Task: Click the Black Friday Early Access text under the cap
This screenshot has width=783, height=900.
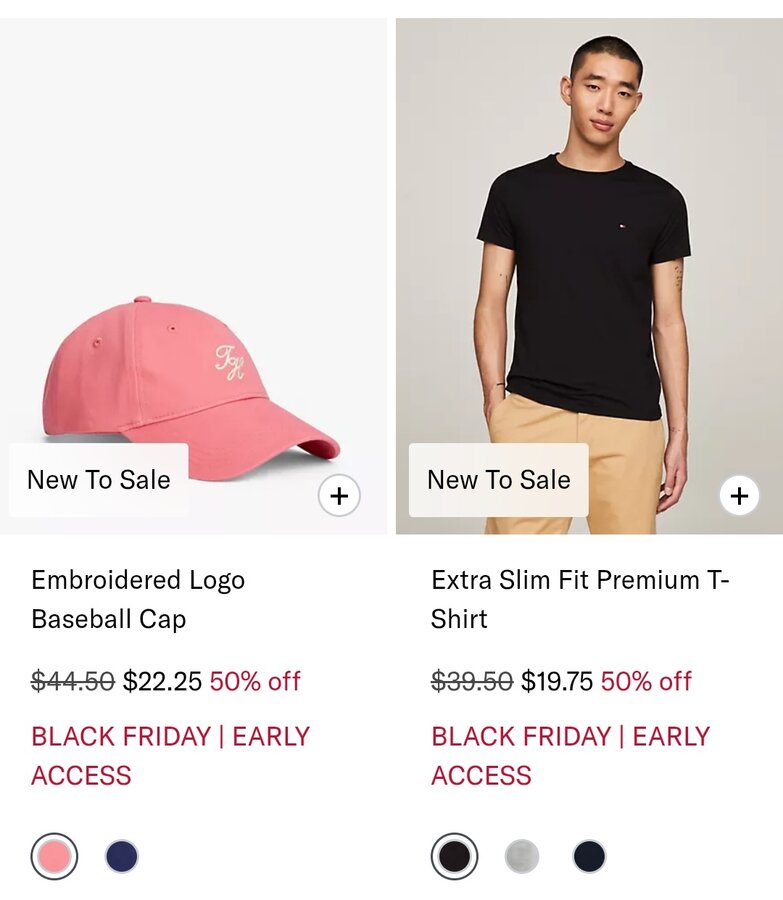Action: tap(170, 755)
